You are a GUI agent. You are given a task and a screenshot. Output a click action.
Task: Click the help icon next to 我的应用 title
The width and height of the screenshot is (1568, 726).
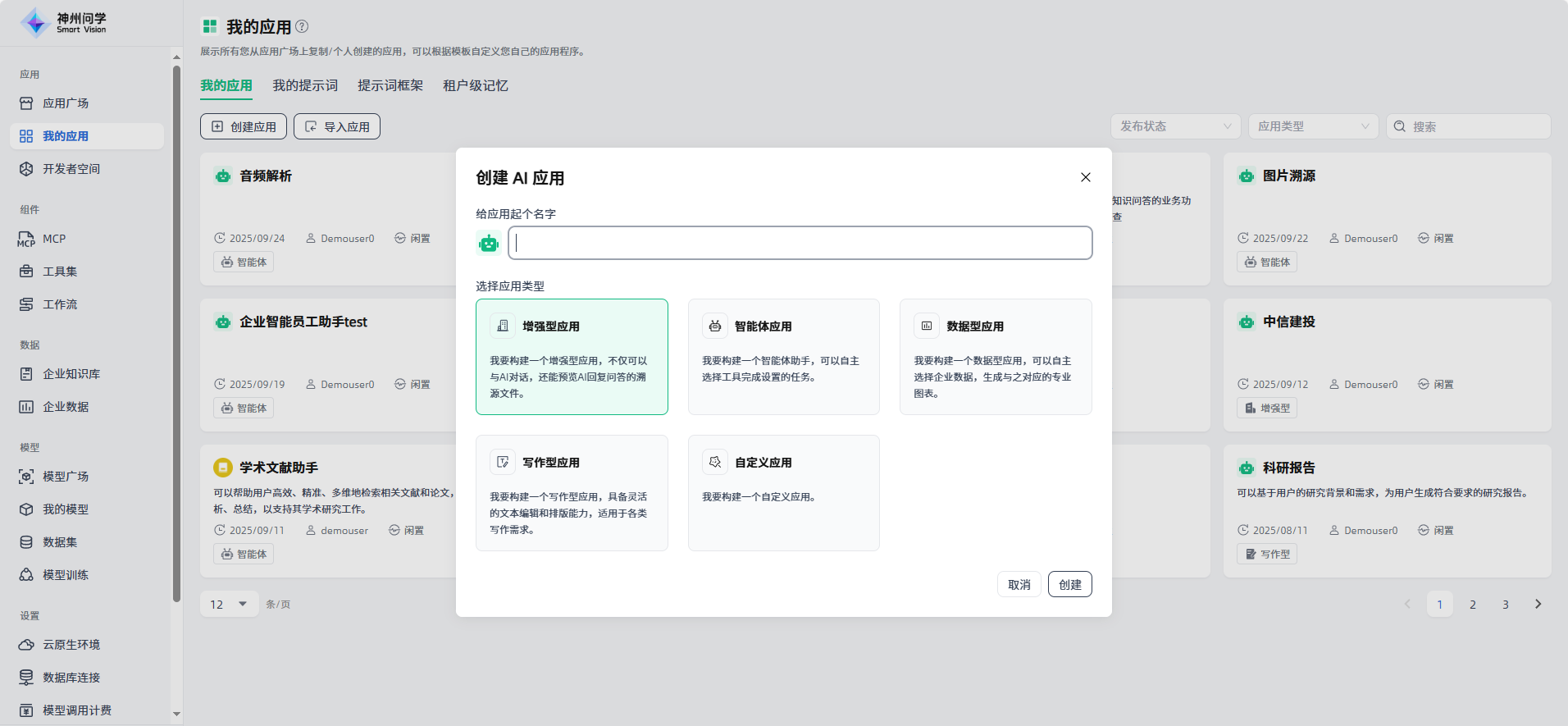tap(302, 26)
